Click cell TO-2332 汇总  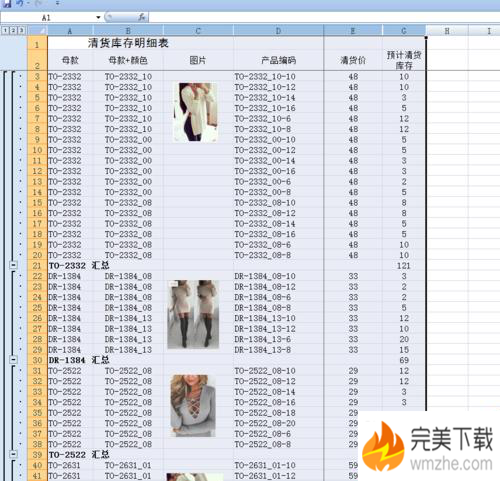click(79, 266)
